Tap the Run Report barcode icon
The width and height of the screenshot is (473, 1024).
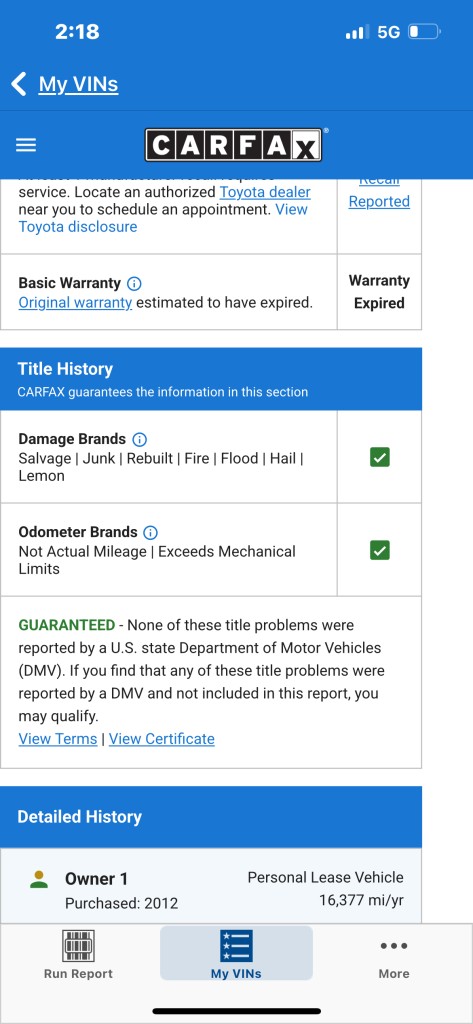78,946
